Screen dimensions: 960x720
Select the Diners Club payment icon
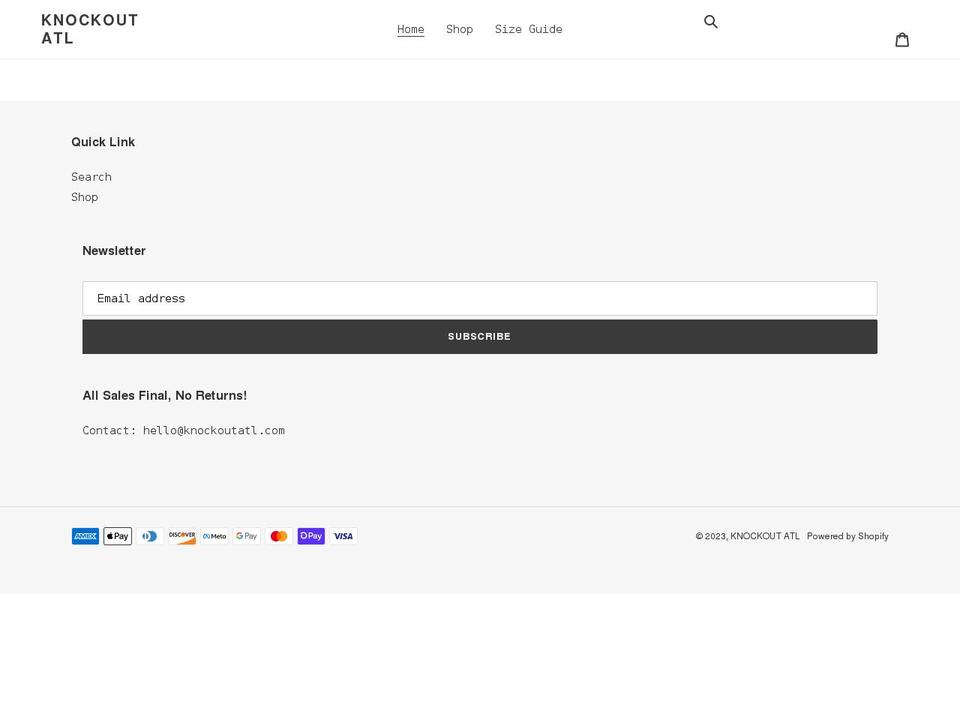[149, 536]
